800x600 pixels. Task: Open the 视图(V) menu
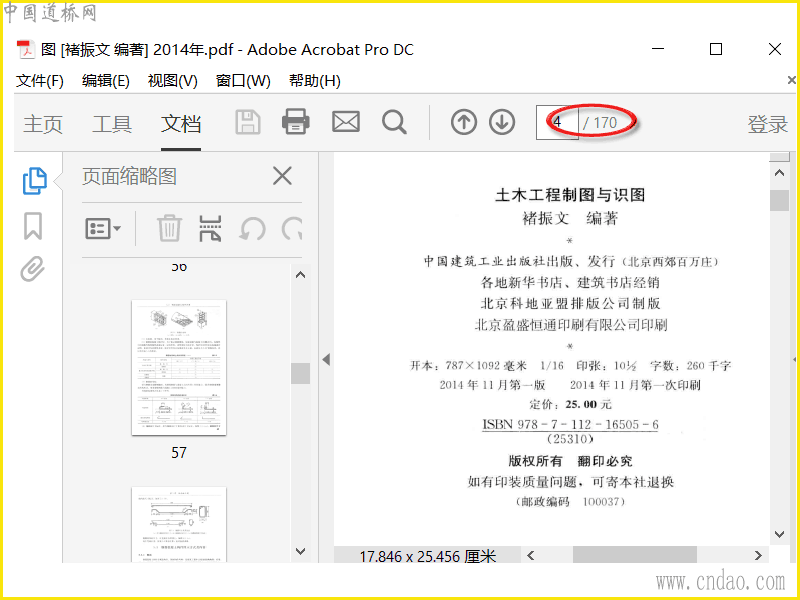click(x=172, y=81)
